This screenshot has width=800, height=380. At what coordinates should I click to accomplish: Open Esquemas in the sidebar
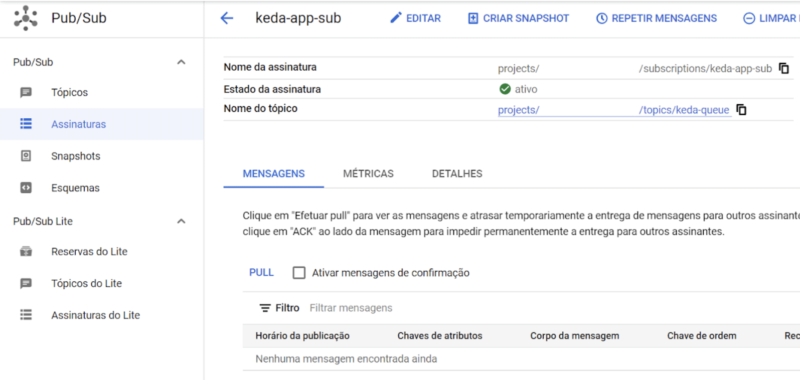(x=75, y=188)
